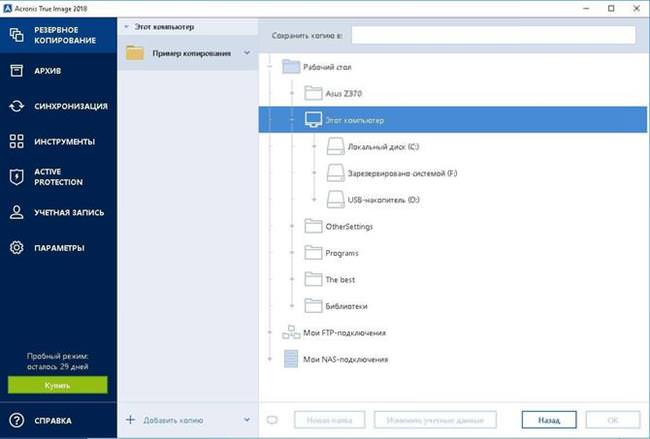Click the yellow folder icon of Пример копирования
The image size is (650, 439).
135,53
